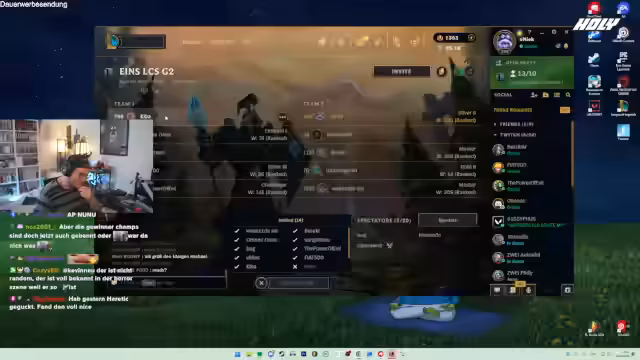Viewport: 640px width, 360px height.
Task: Click the invited list scrollbar
Action: 349,243
